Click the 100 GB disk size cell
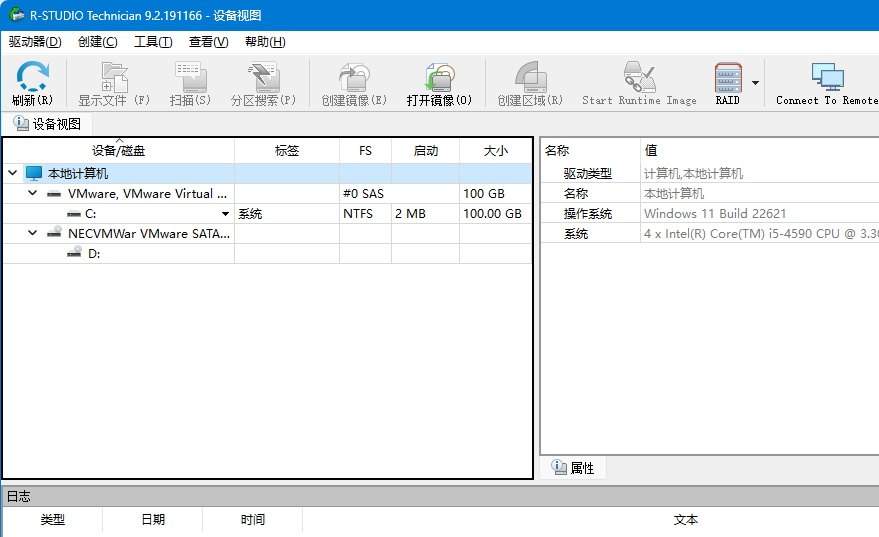The width and height of the screenshot is (879, 537). click(496, 193)
